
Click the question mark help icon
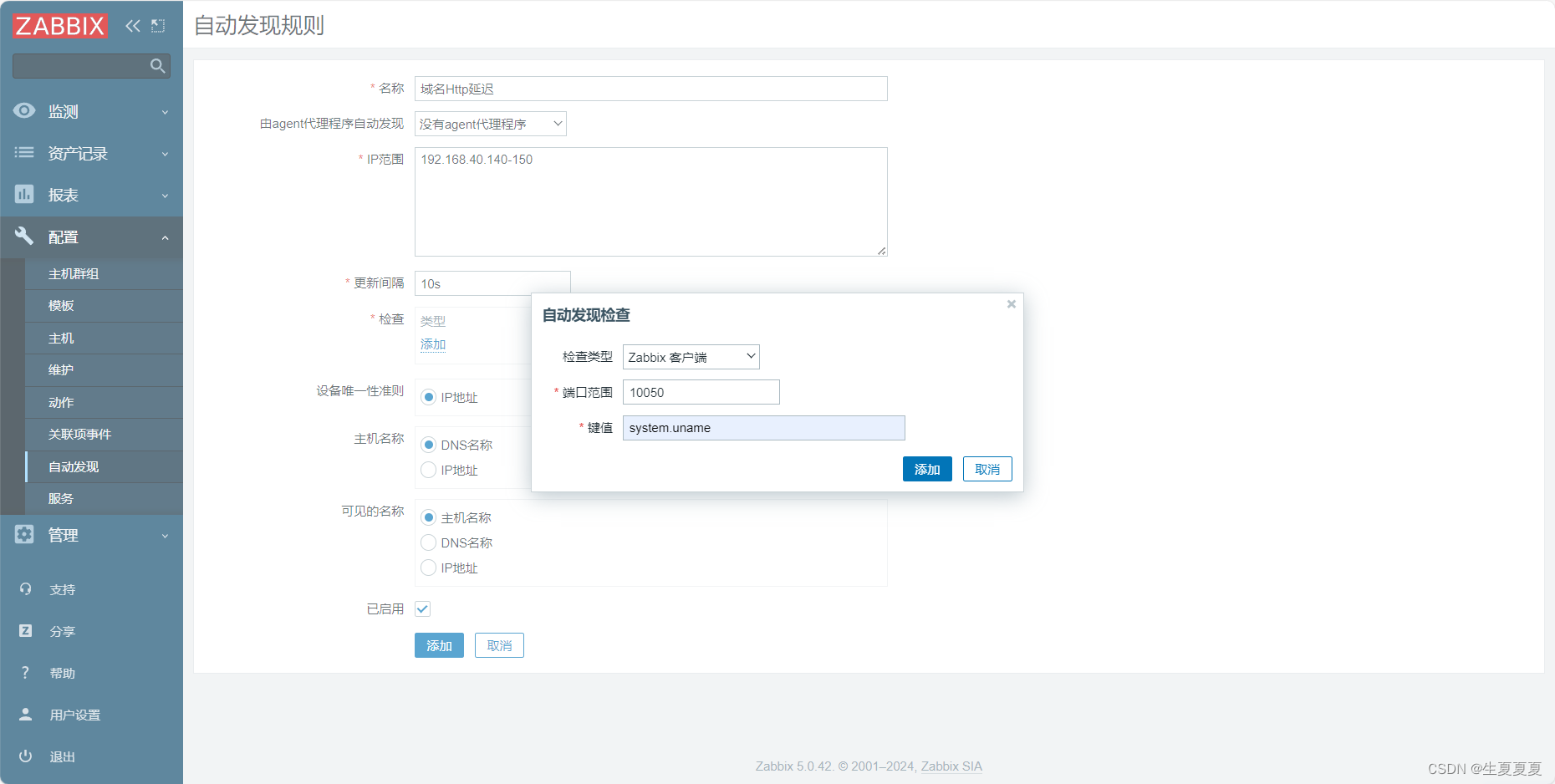pos(25,673)
